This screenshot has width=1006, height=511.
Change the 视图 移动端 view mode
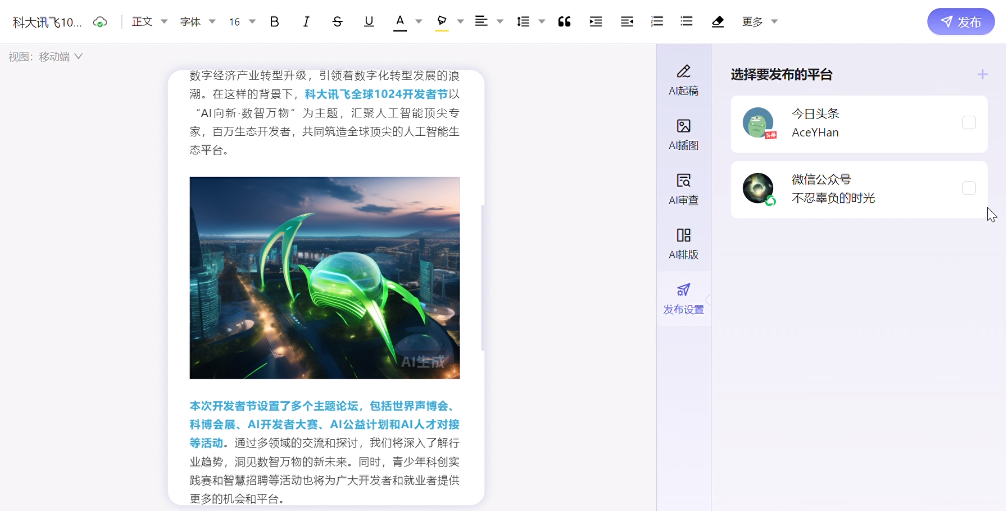point(46,56)
